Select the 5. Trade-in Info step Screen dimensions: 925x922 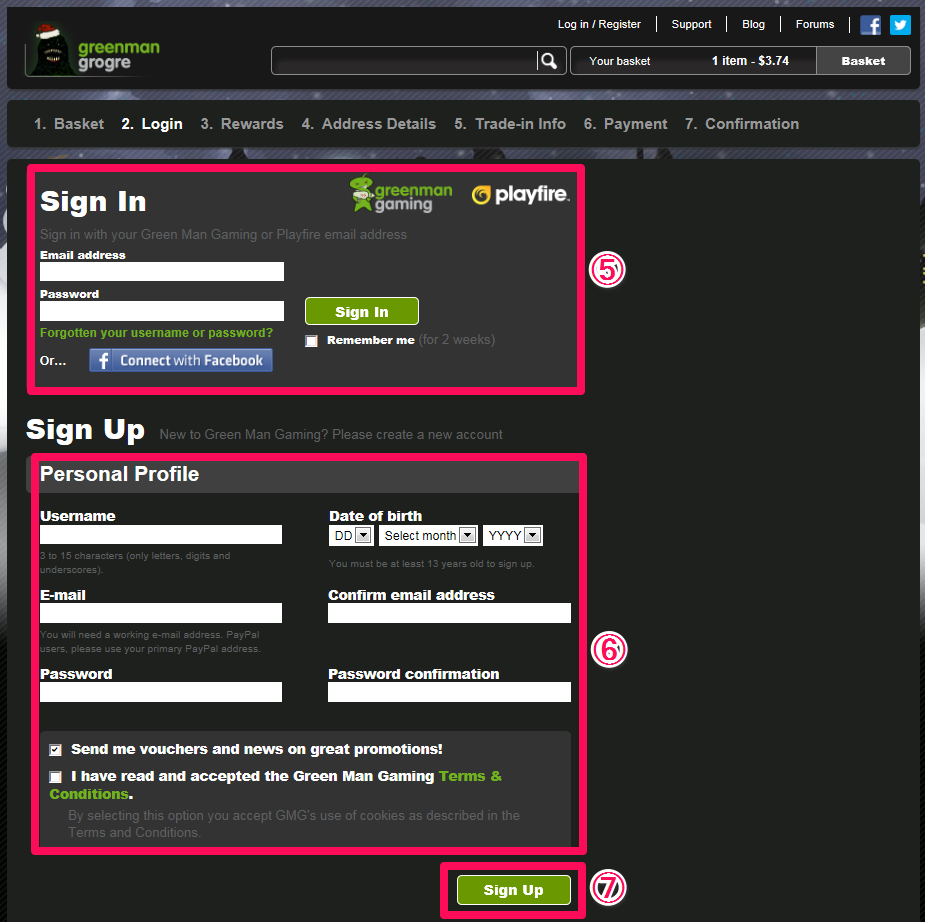tap(510, 124)
